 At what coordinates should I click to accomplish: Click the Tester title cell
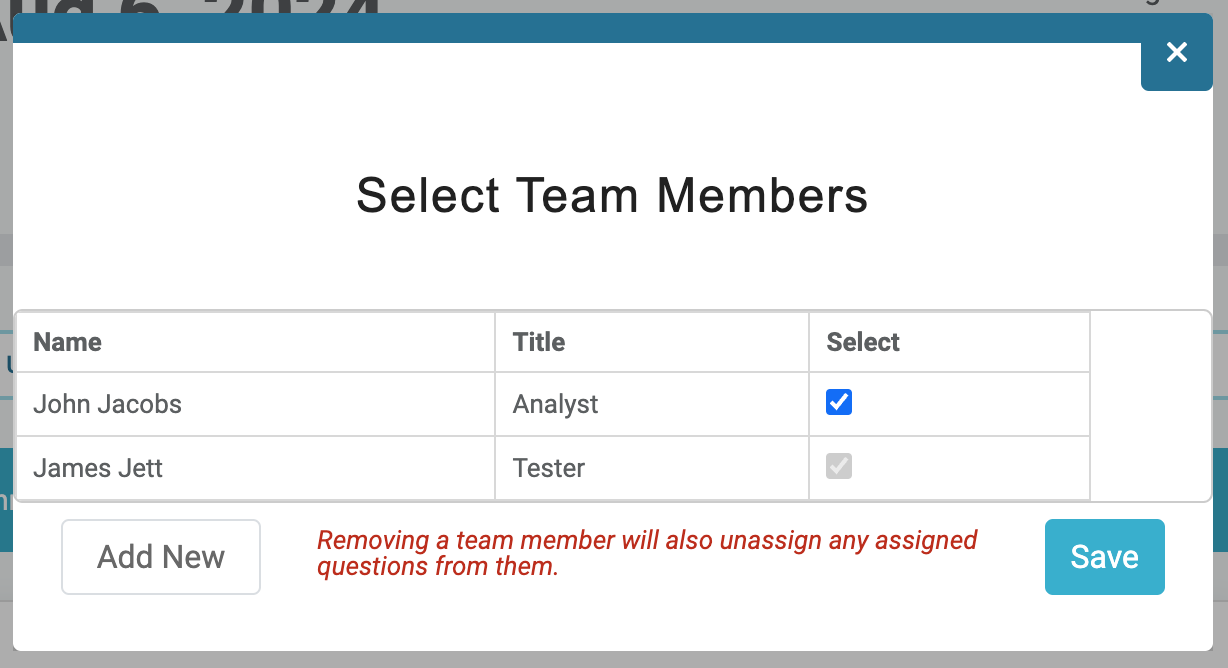click(652, 468)
